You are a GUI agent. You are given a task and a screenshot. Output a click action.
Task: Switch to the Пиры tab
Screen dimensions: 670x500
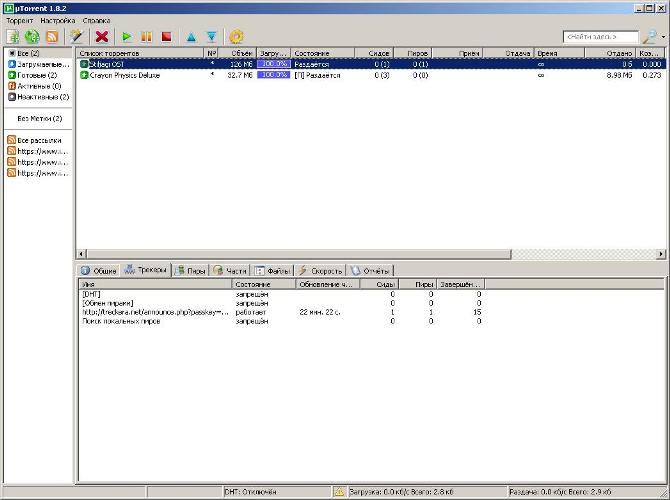pos(190,271)
